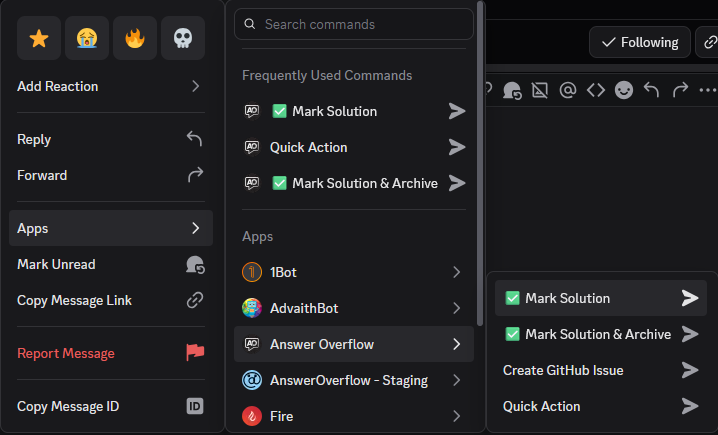The height and width of the screenshot is (435, 718).
Task: Click the @ mention icon in message toolbar
Action: (x=568, y=90)
